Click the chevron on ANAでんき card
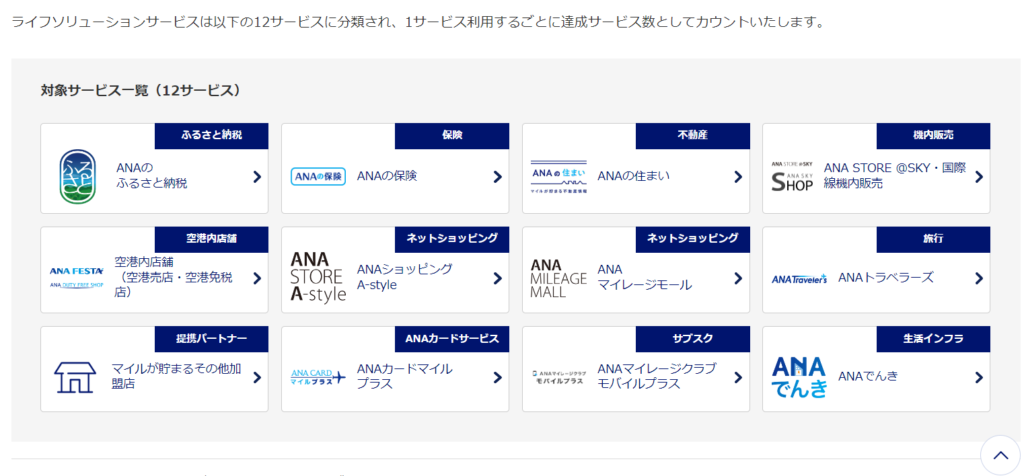This screenshot has height=476, width=1024. click(978, 377)
